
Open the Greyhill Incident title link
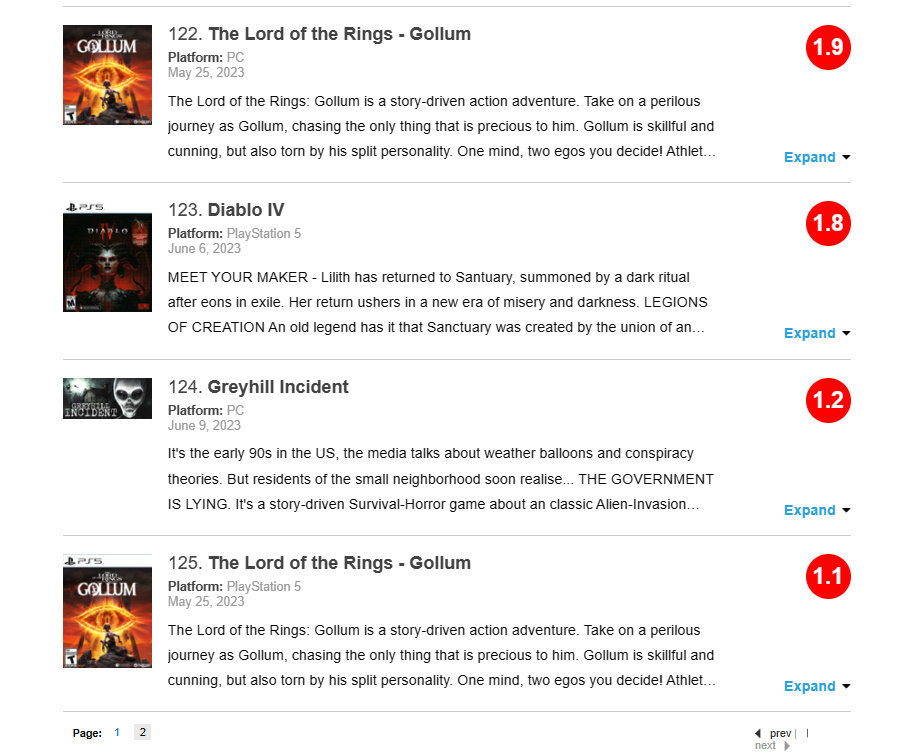pos(278,387)
